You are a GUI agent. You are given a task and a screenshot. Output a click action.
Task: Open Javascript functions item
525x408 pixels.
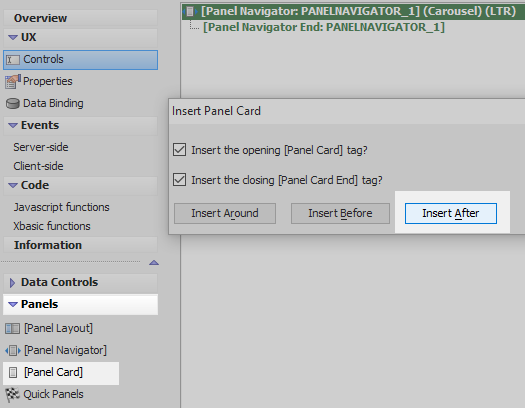[x=61, y=207]
